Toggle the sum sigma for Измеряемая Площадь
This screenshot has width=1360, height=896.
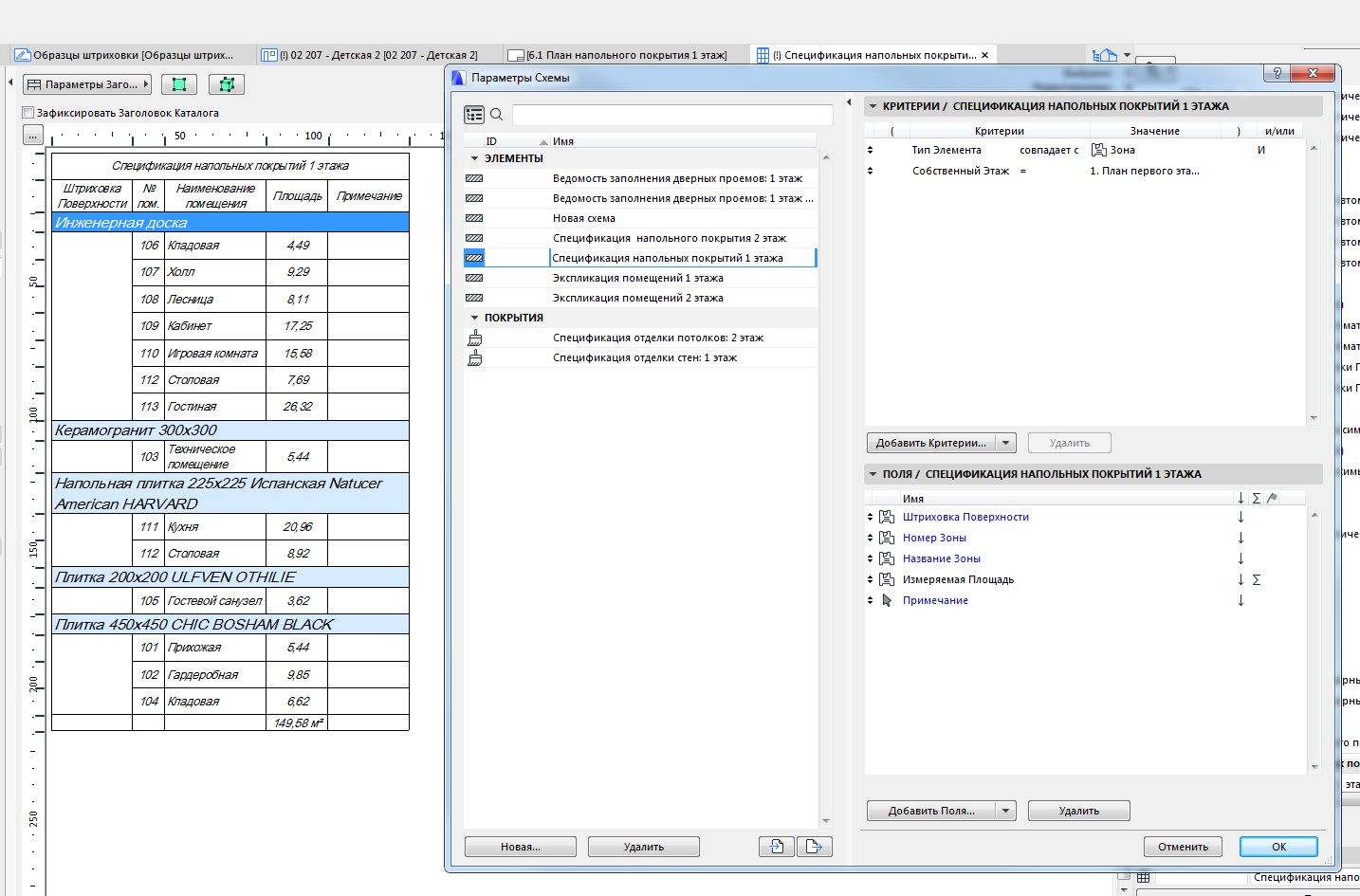pyautogui.click(x=1257, y=579)
